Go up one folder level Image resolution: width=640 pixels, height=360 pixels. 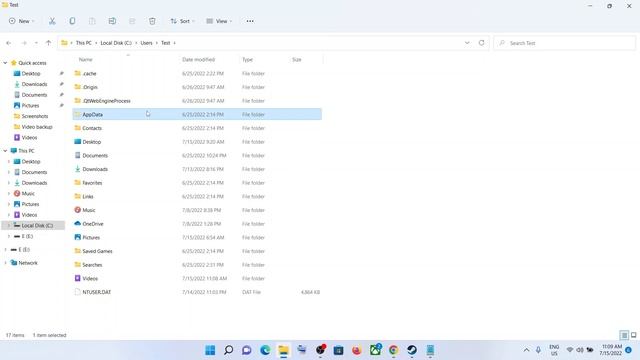tap(48, 43)
